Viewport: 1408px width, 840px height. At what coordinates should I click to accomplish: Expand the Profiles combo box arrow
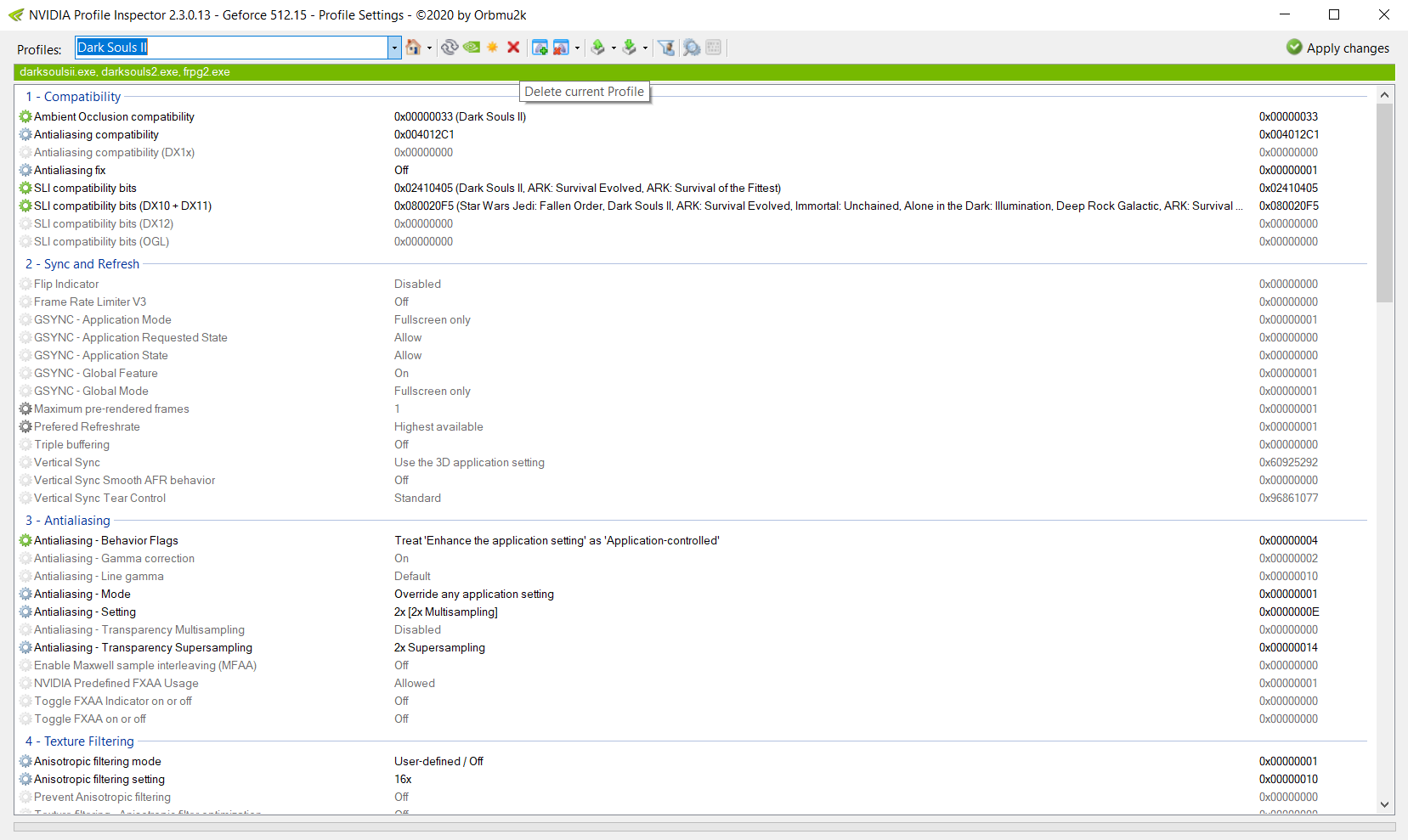394,48
